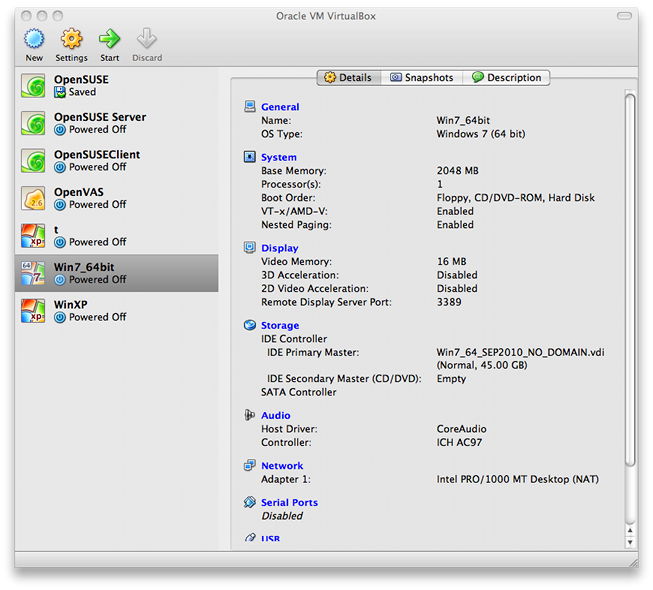653x590 pixels.
Task: Click Powered Off icon under OpenVAS
Action: (60, 205)
